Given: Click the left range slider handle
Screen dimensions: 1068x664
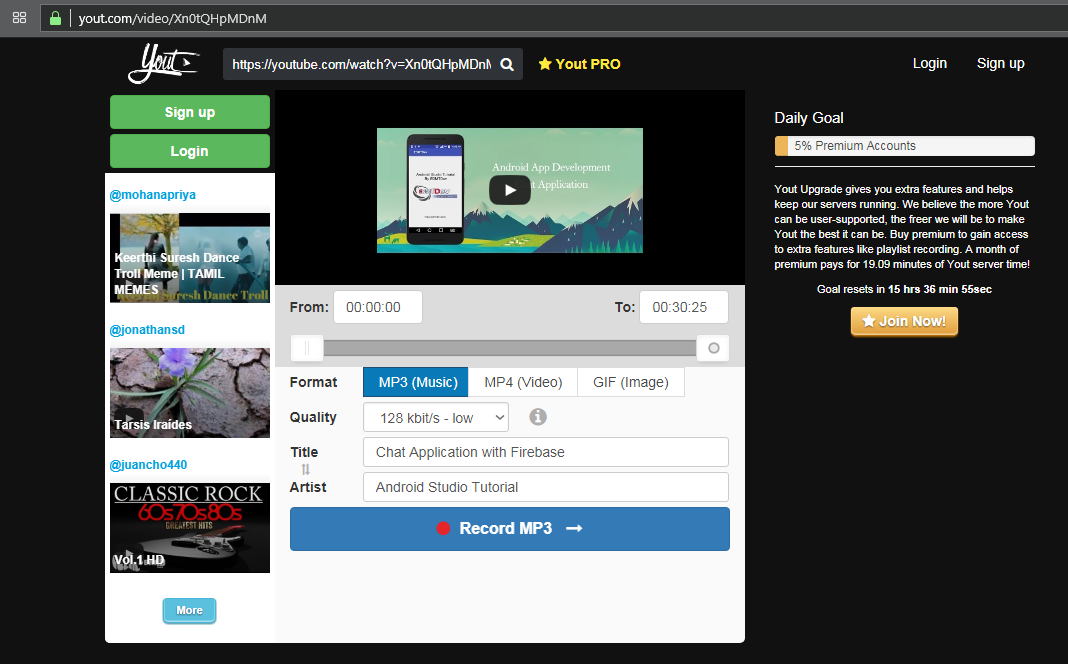Looking at the screenshot, I should [307, 348].
